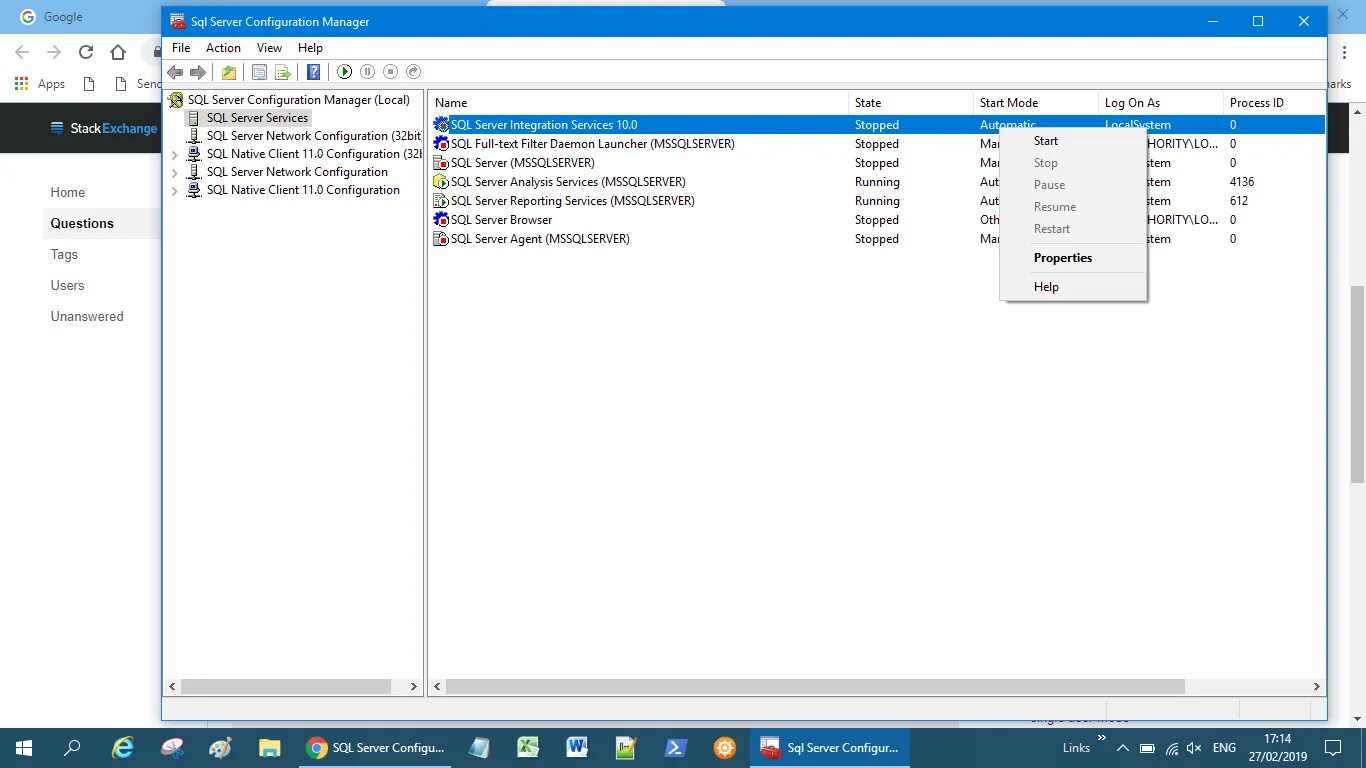This screenshot has height=768, width=1366.
Task: Open the Action Center notification icon
Action: (1332, 747)
